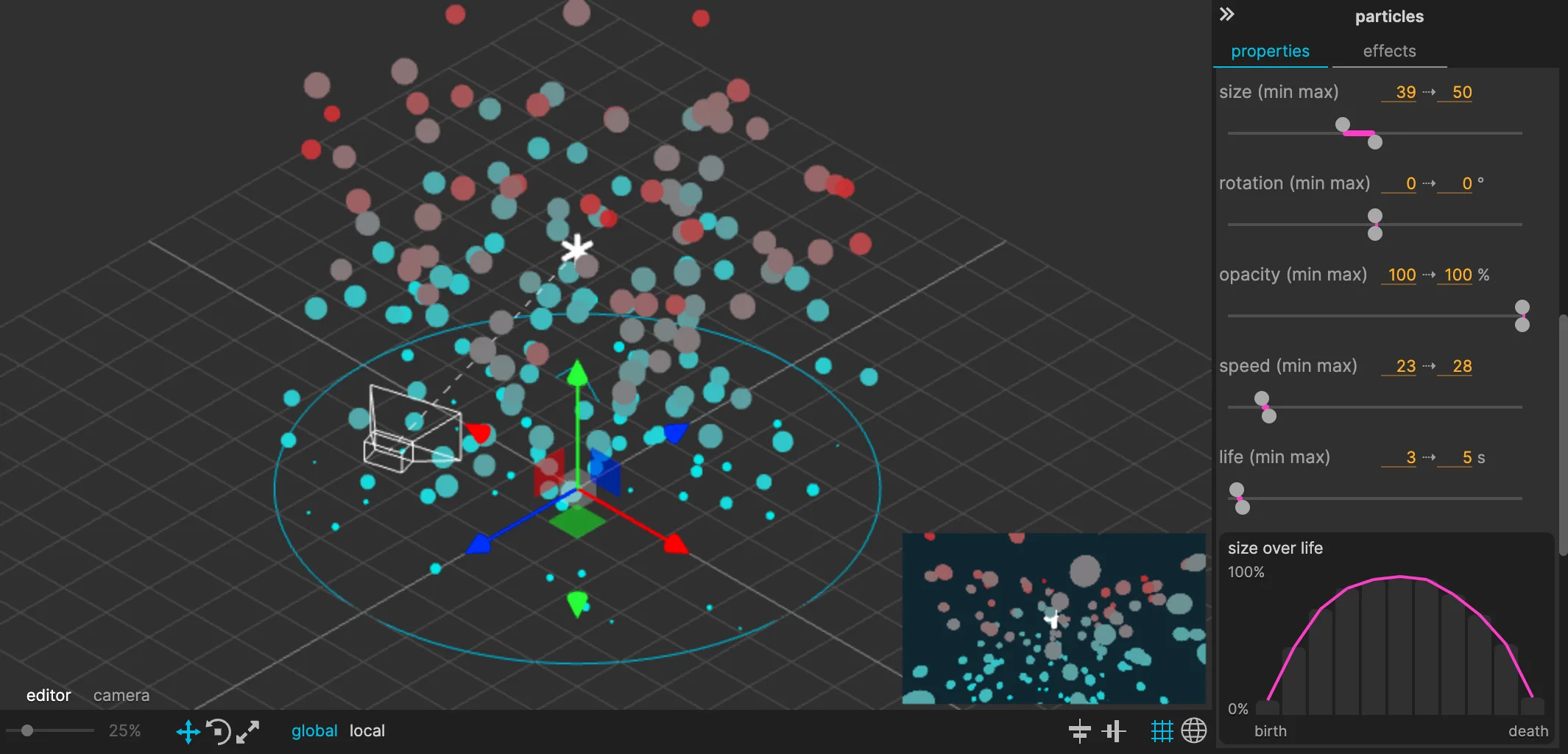
Task: Click the life min slider handle
Action: pos(1237,490)
